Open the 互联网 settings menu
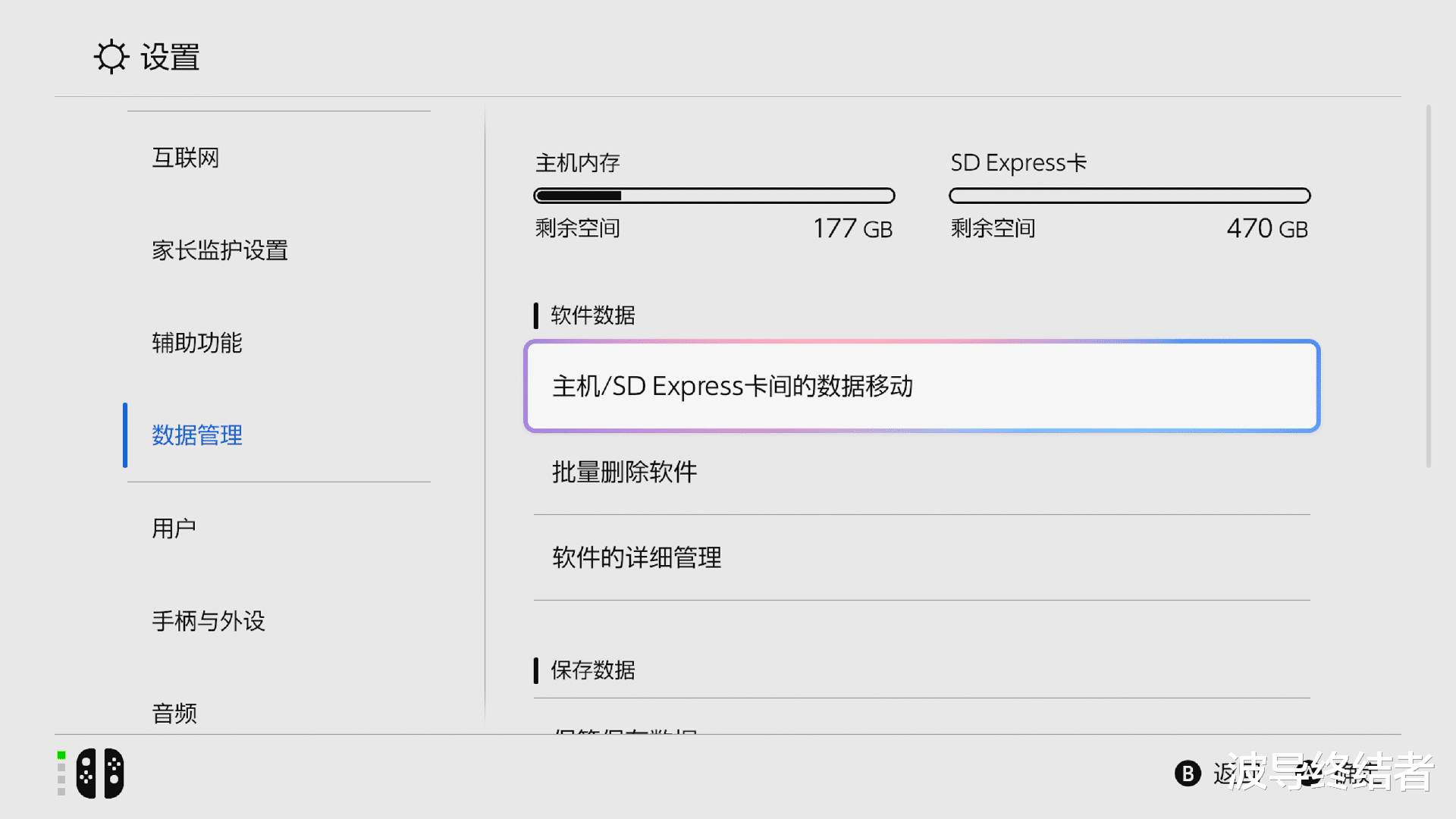This screenshot has width=1456, height=819. (x=186, y=158)
